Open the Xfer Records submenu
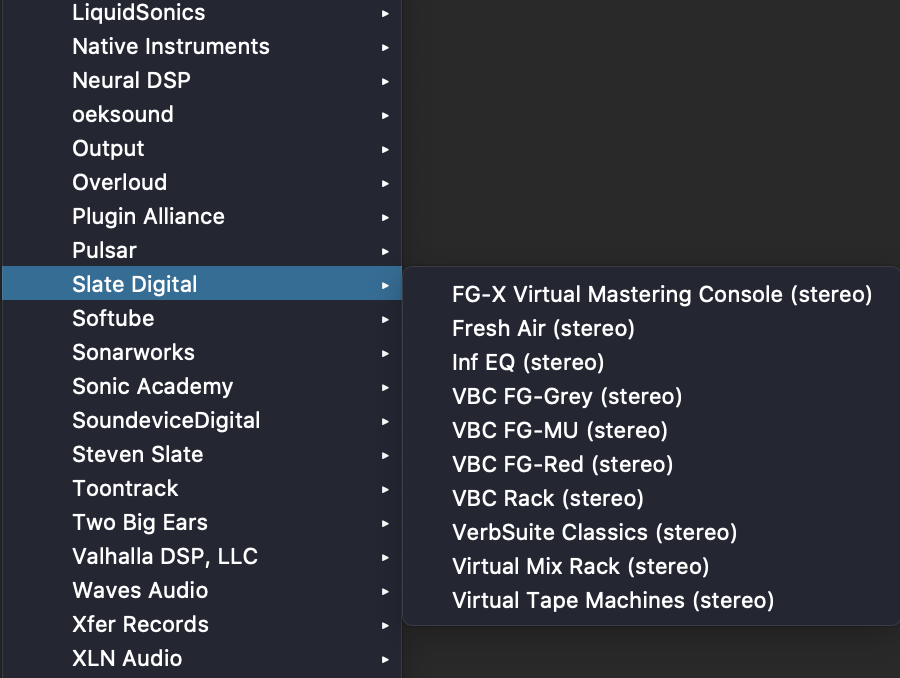 (x=201, y=624)
